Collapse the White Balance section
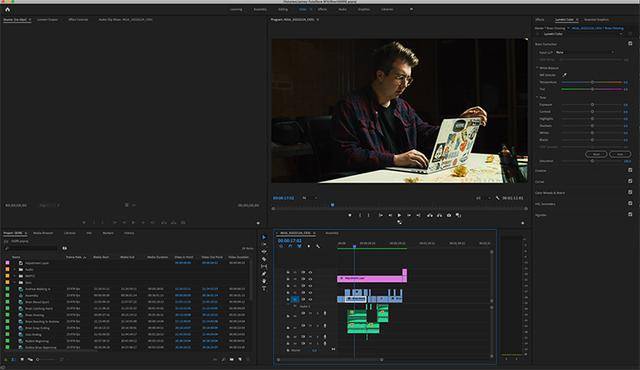The image size is (640, 370). click(537, 68)
